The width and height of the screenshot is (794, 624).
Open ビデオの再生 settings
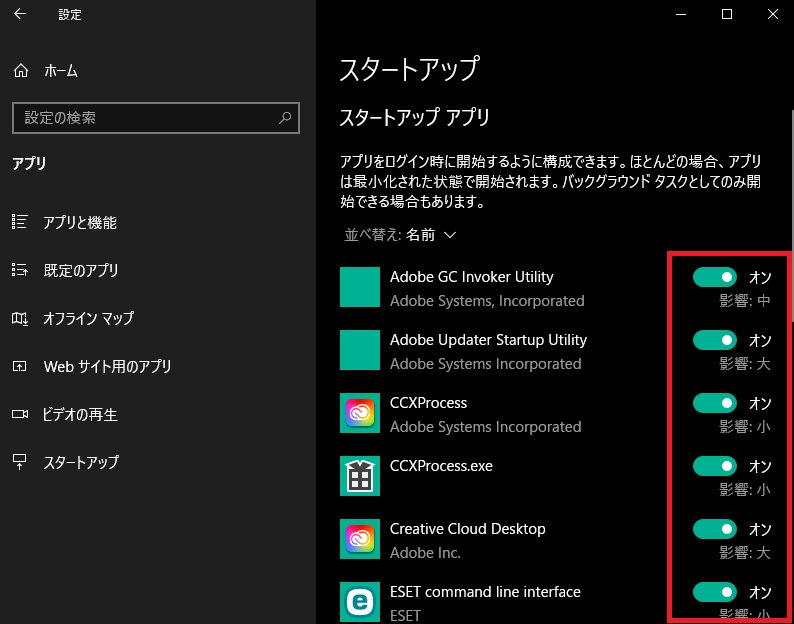80,414
